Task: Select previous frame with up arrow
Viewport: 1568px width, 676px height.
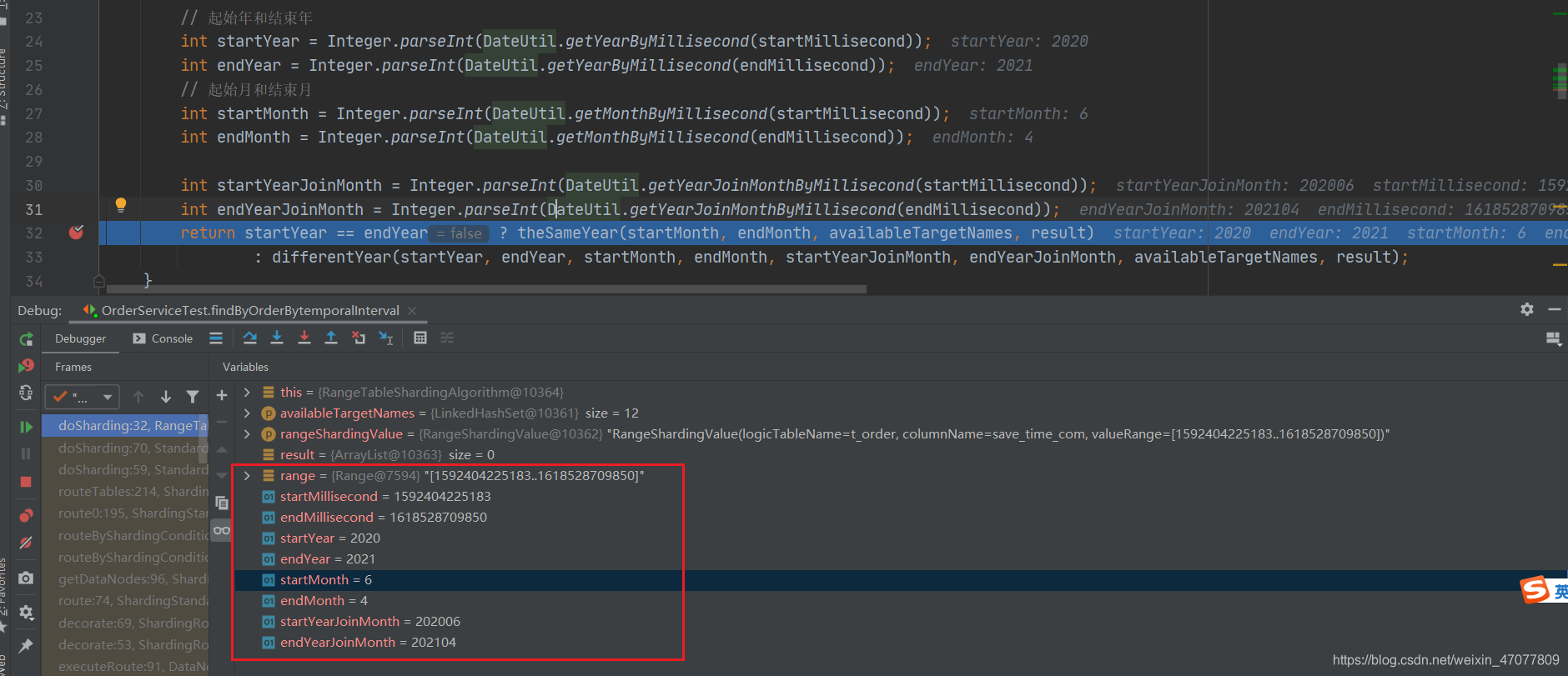Action: pos(138,397)
